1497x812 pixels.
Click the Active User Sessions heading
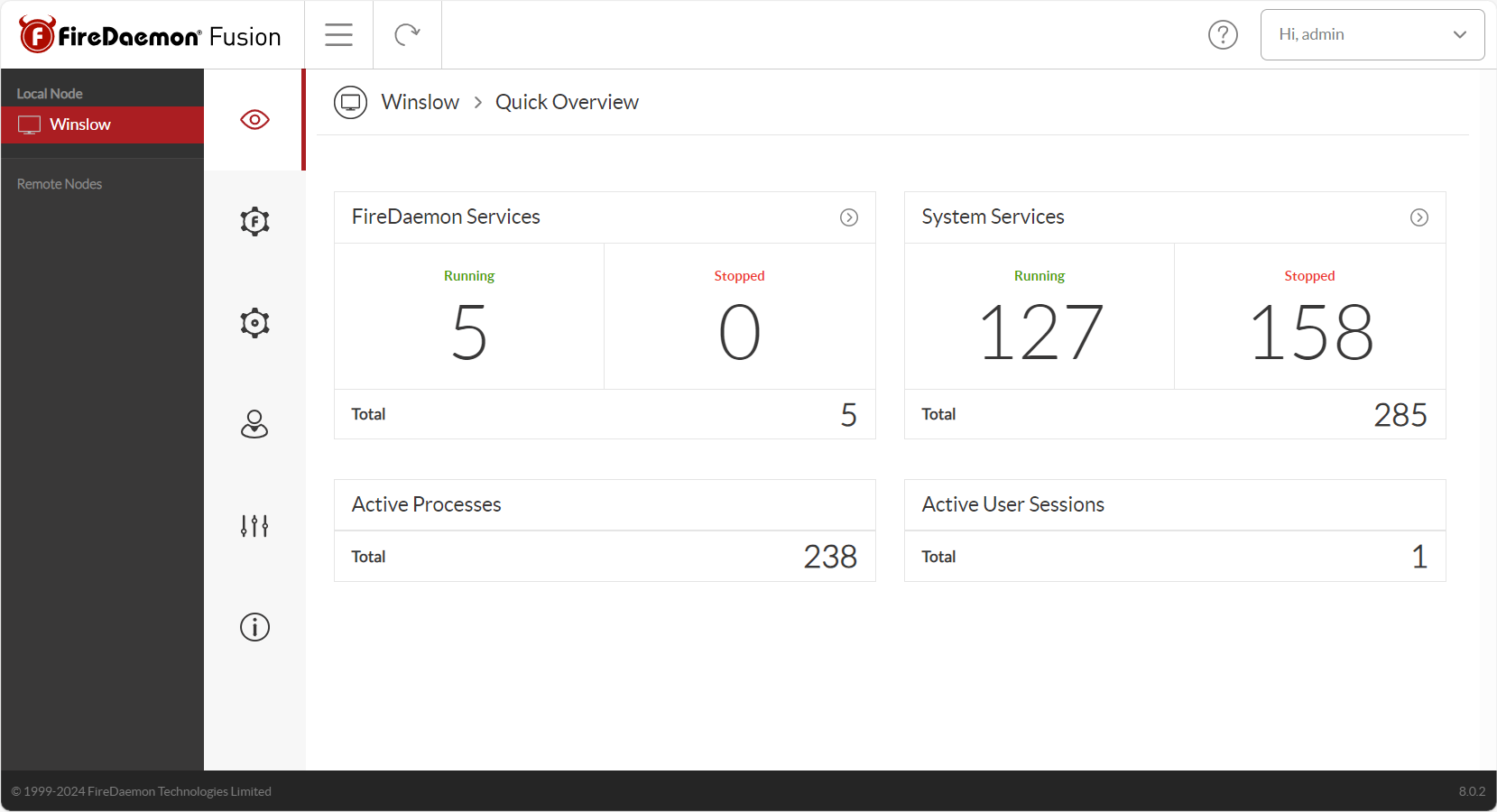[x=1012, y=504]
